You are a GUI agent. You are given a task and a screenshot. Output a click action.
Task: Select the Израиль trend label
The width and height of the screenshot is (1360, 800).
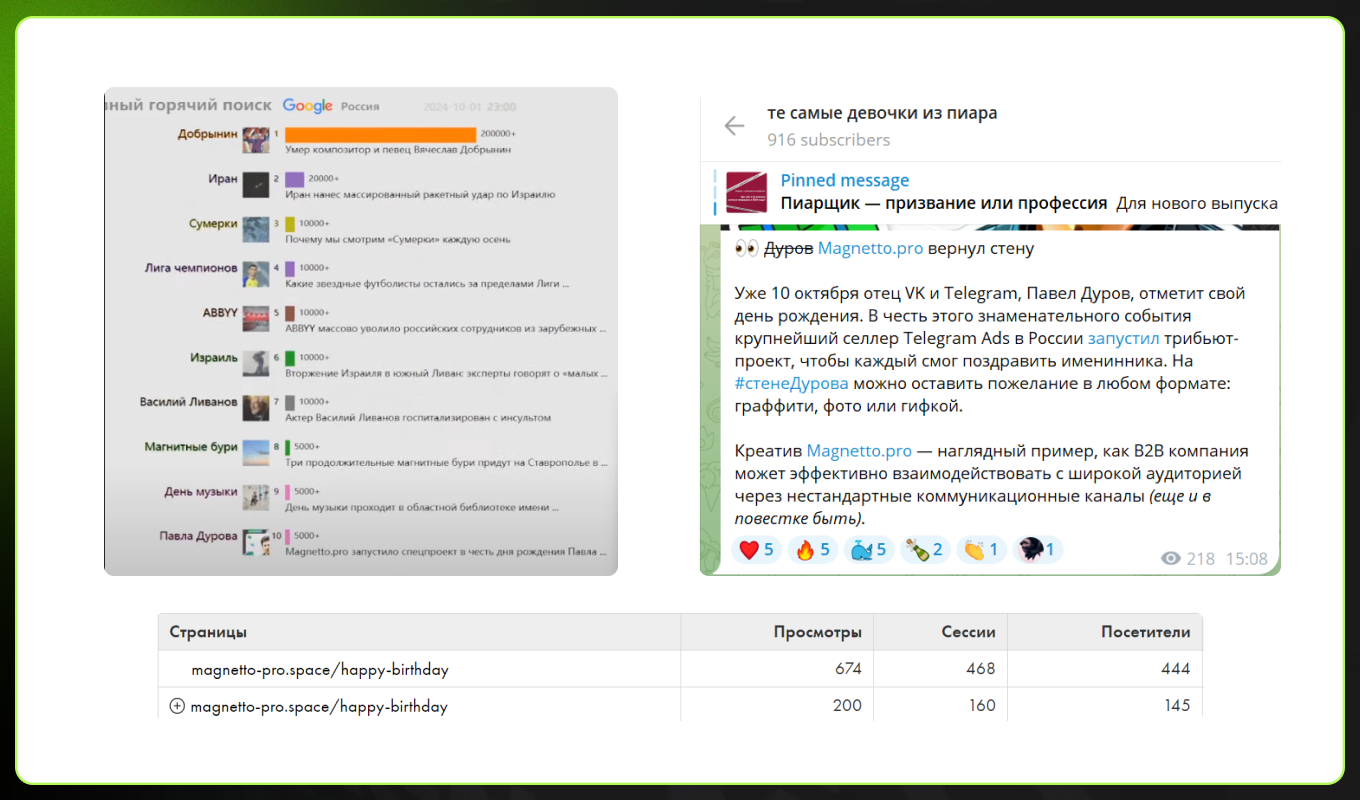[214, 357]
